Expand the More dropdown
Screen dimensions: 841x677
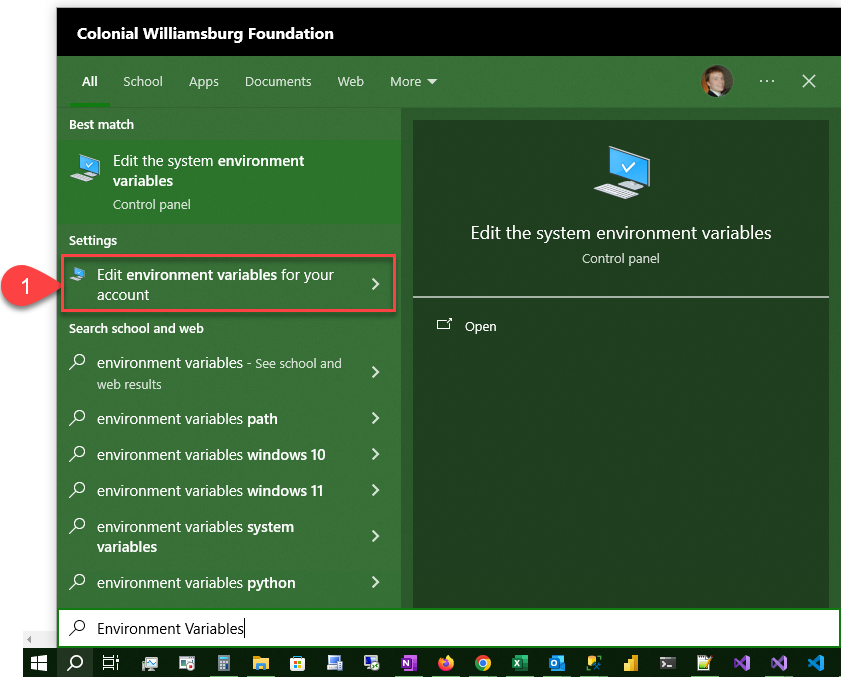pos(414,82)
